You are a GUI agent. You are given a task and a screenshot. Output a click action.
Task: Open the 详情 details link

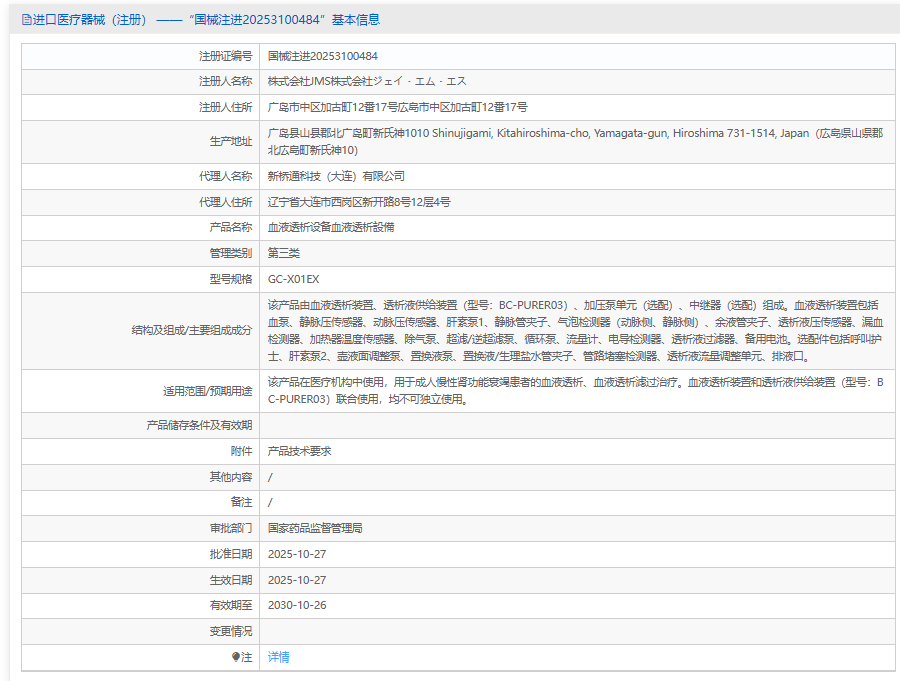click(278, 657)
